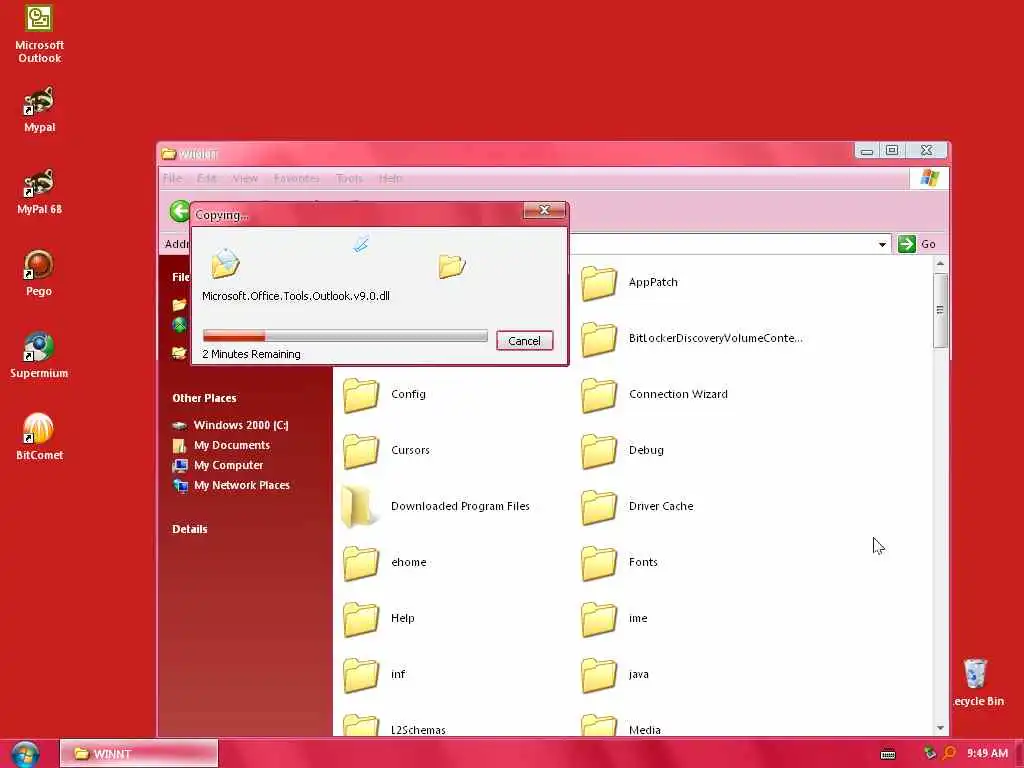
Task: Cancel the copying operation
Action: pos(524,341)
